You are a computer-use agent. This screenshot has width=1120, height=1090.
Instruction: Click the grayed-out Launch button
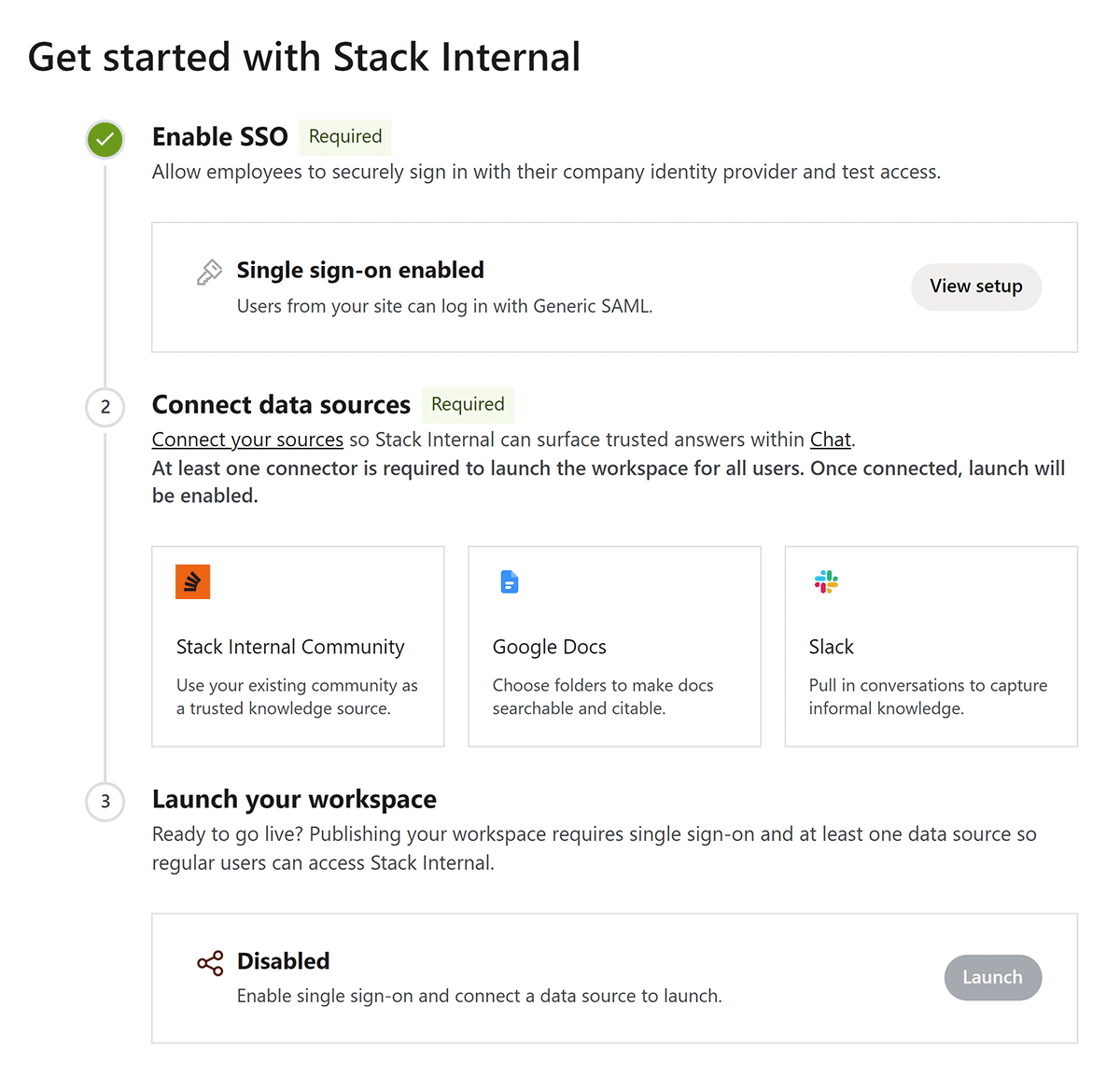pos(993,977)
